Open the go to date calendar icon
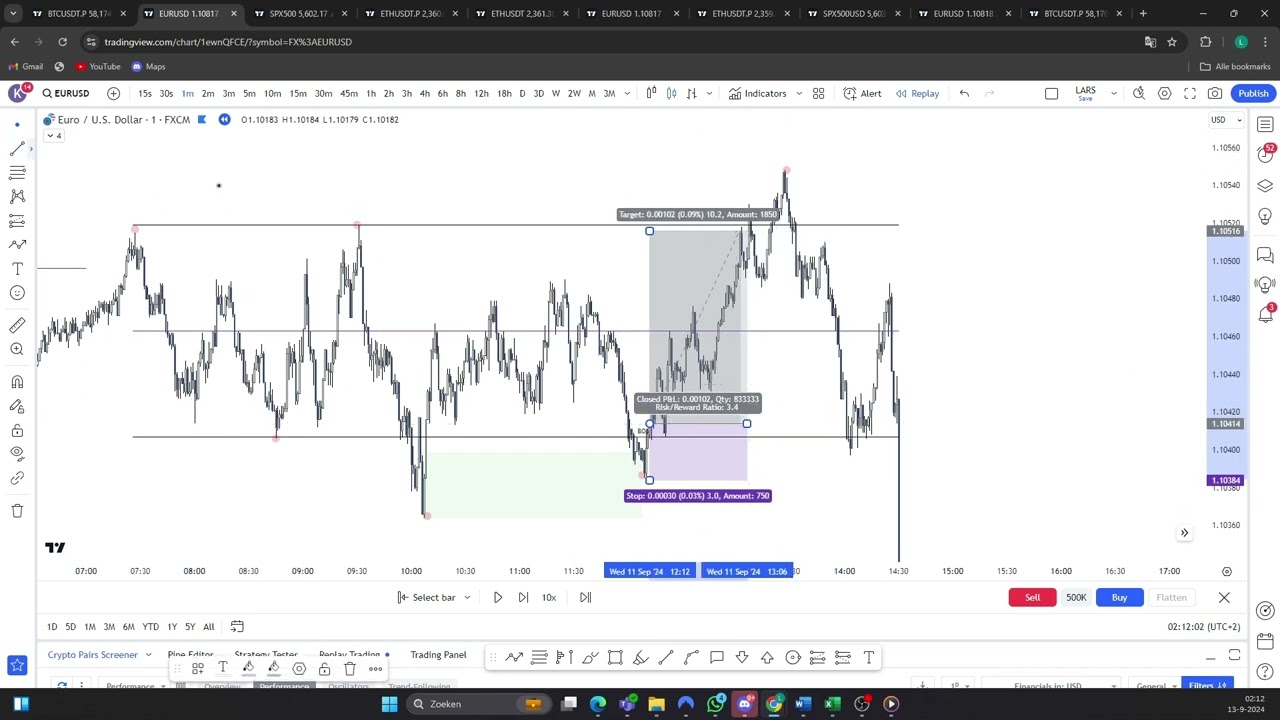The image size is (1280, 720). 237,627
